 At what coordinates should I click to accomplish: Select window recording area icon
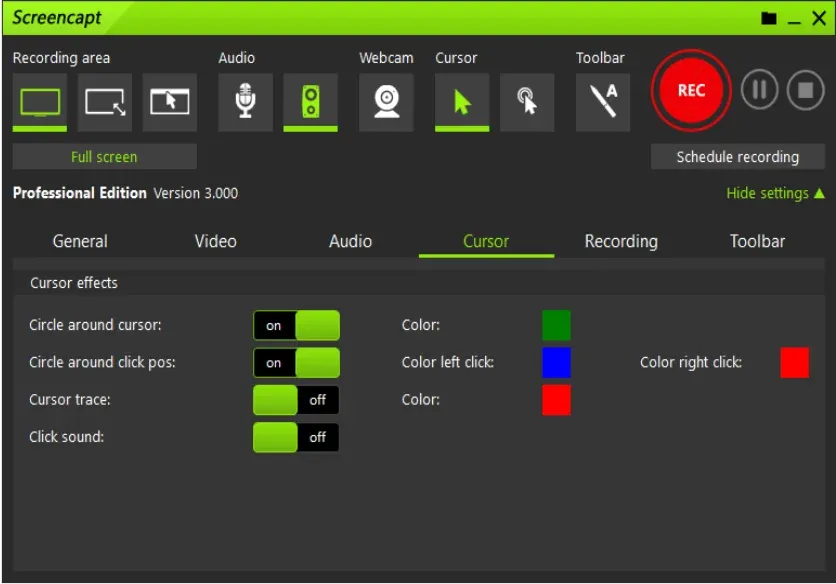pos(170,102)
